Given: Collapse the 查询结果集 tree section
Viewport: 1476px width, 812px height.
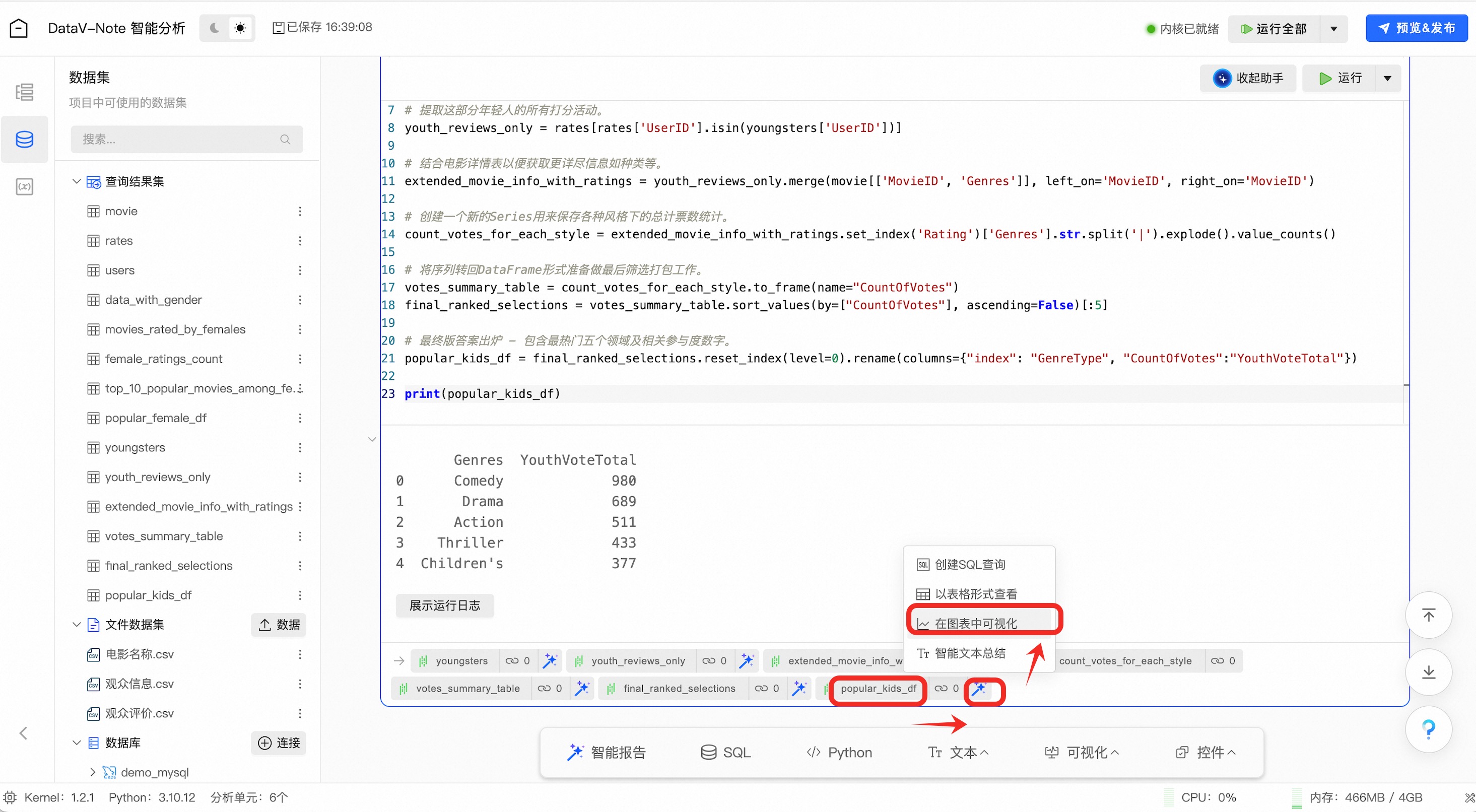Looking at the screenshot, I should [x=76, y=181].
